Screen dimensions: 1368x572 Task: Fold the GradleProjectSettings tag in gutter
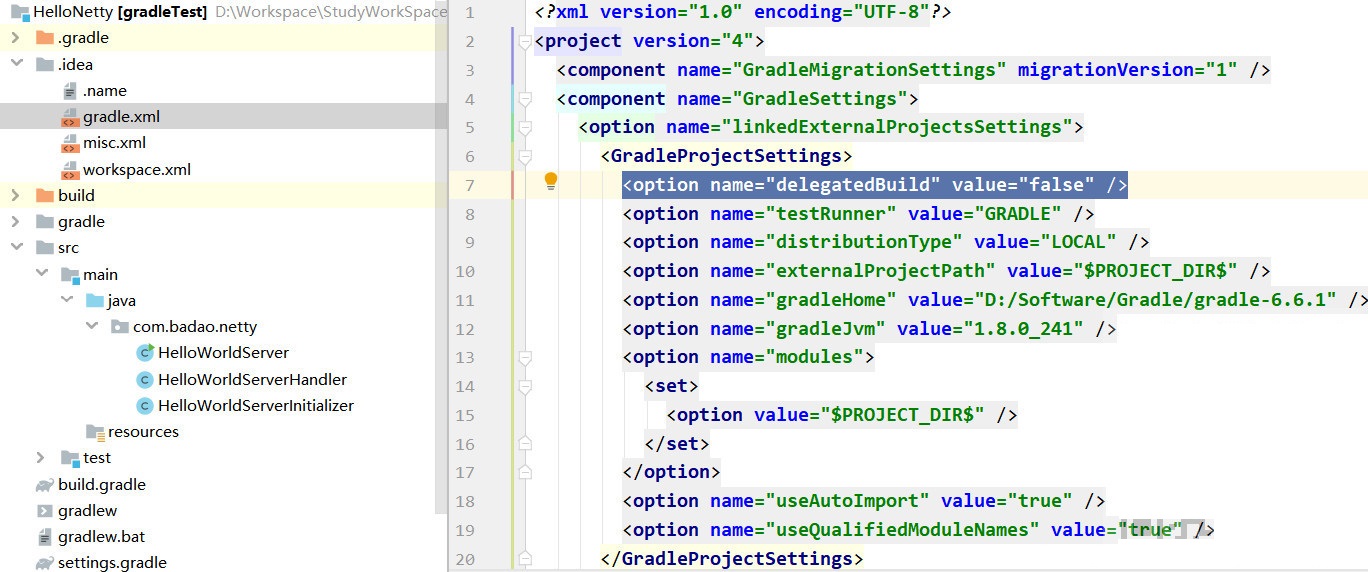click(x=524, y=156)
